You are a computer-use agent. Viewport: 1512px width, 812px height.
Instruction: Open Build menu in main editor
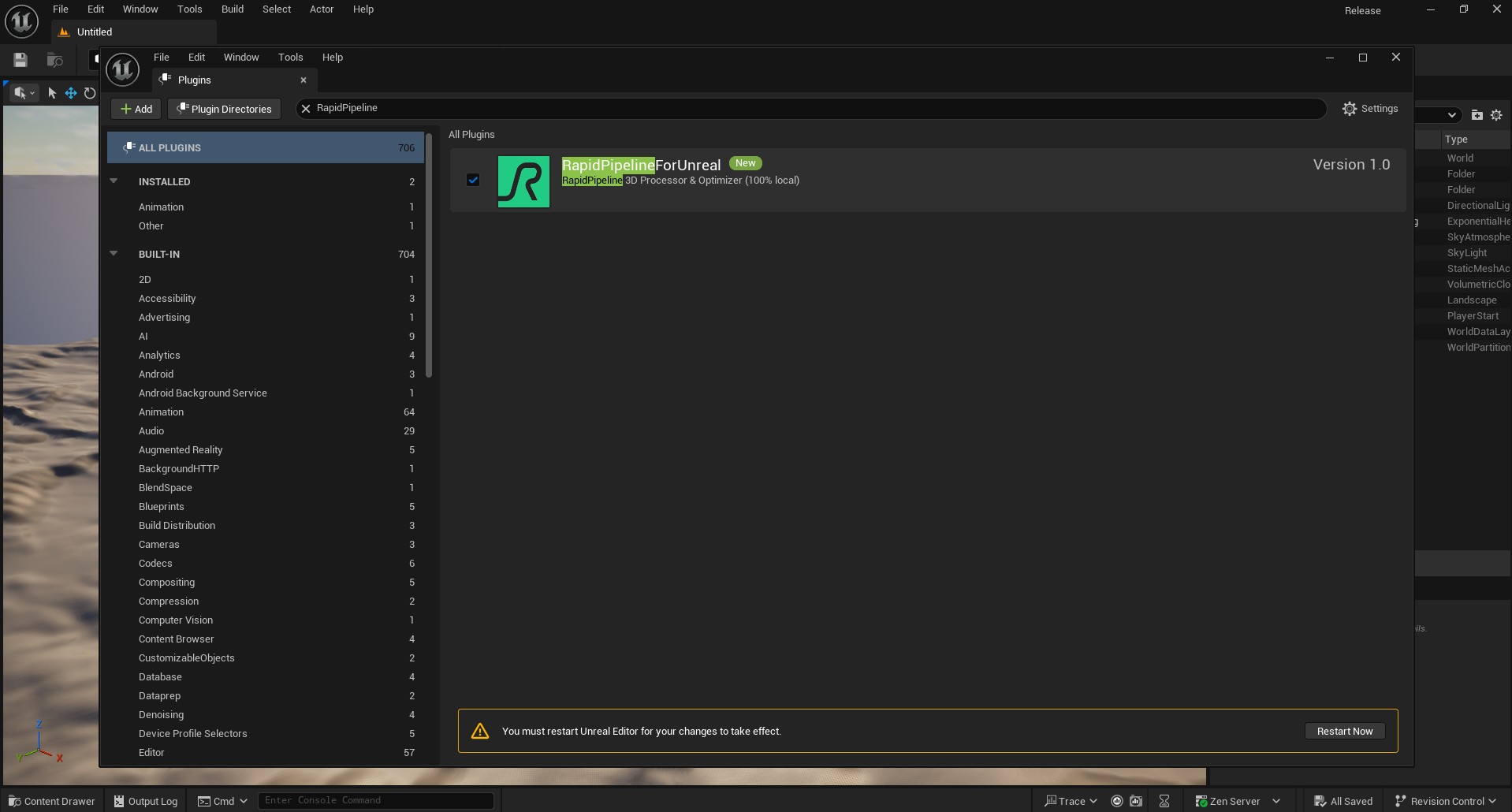click(x=233, y=9)
